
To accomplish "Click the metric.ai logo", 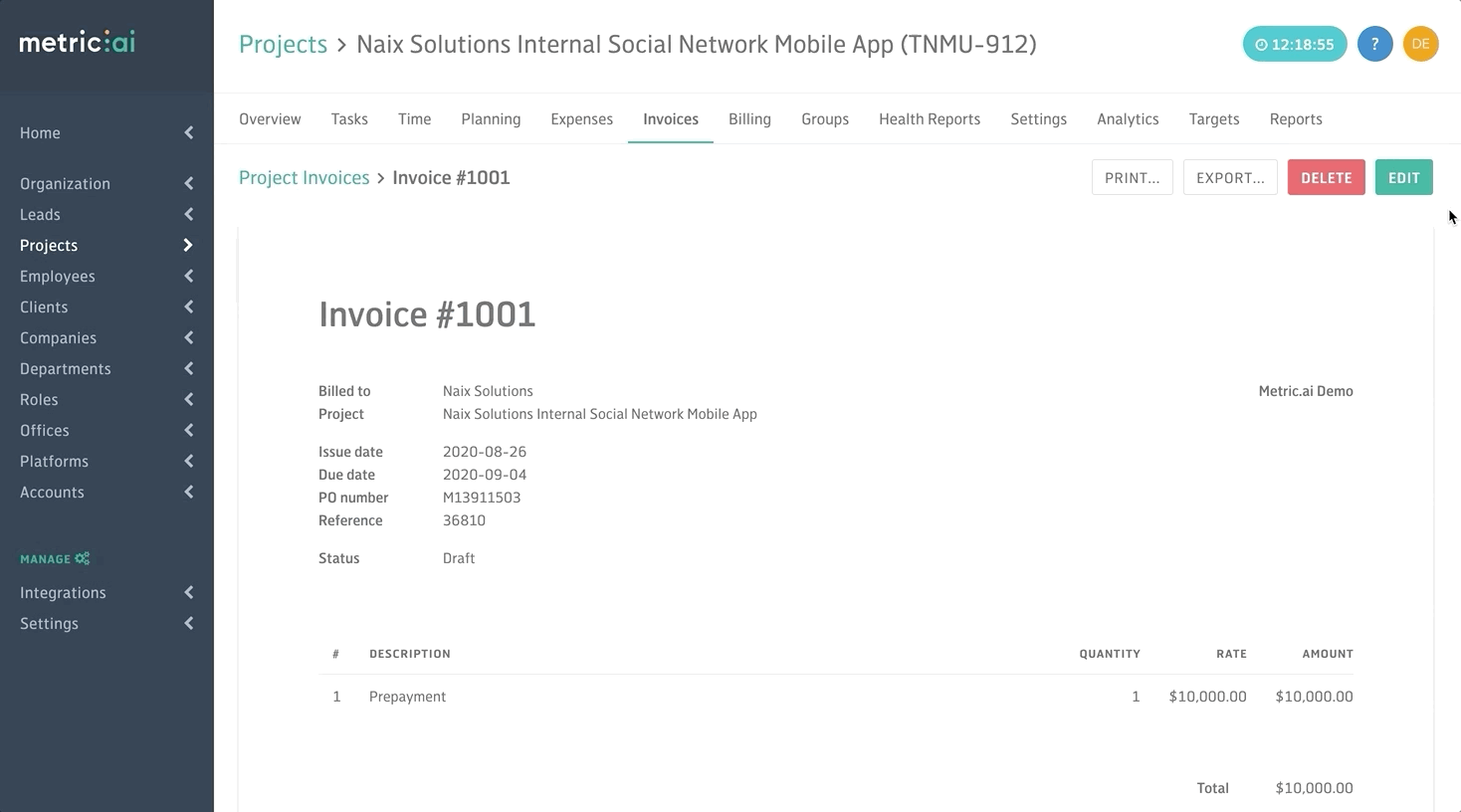I will click(x=77, y=42).
